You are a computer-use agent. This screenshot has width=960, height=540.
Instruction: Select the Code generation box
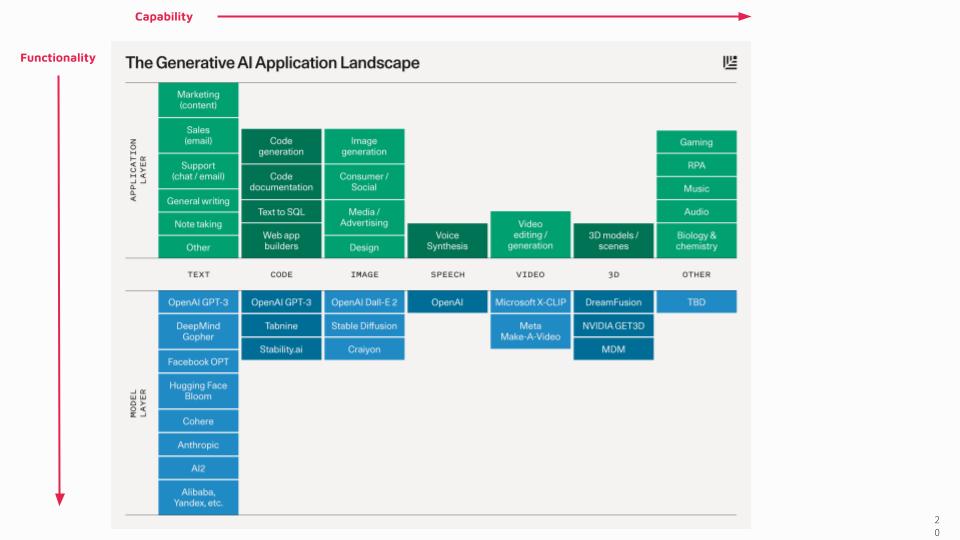click(281, 146)
